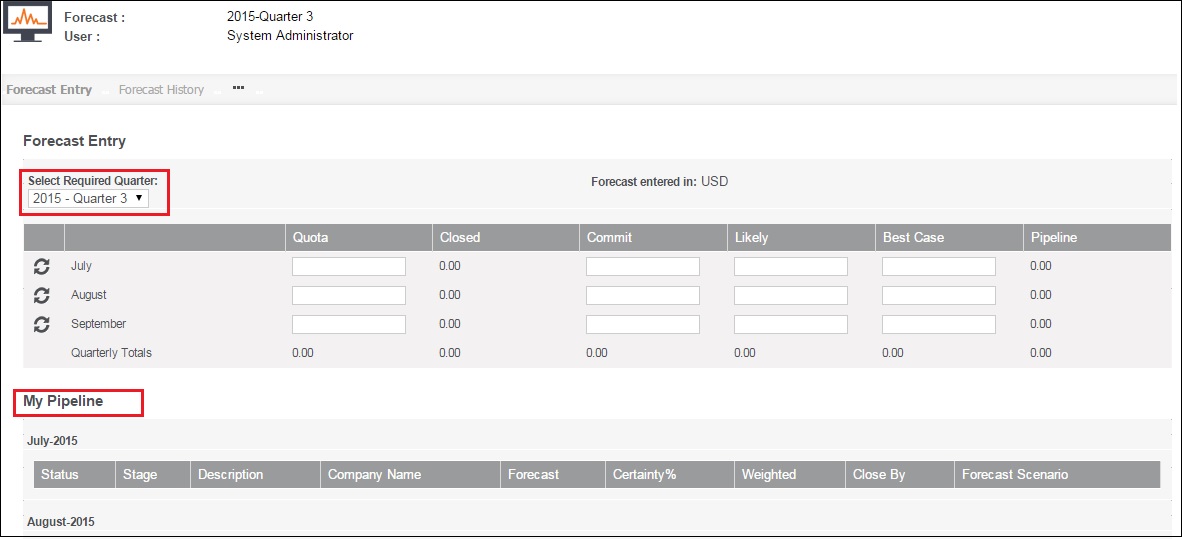
Task: Click the Closed column header
Action: point(506,237)
